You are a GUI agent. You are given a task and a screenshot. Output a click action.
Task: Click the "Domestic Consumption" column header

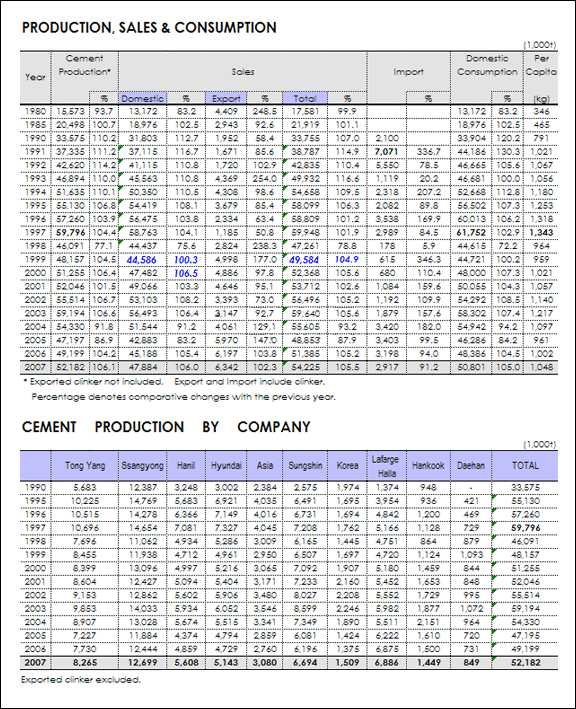tap(487, 65)
